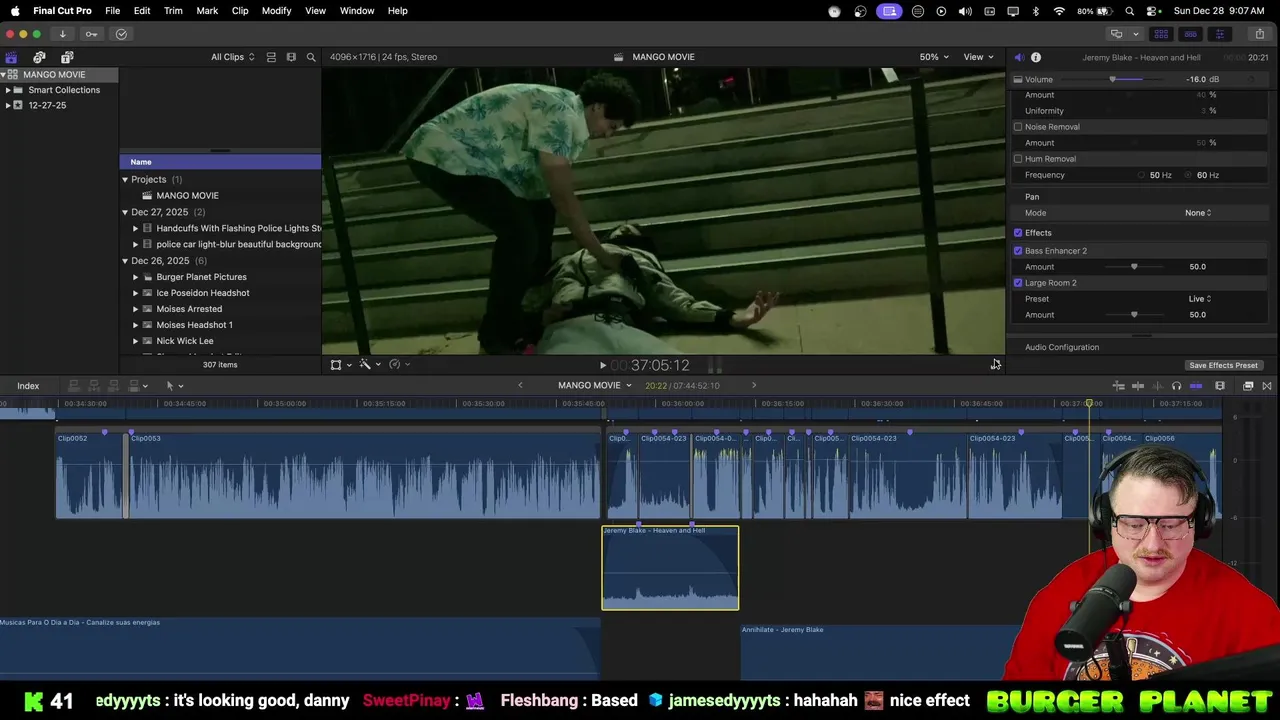Viewport: 1280px width, 720px height.
Task: Adjust the Volume slider handle
Action: coord(1113,79)
